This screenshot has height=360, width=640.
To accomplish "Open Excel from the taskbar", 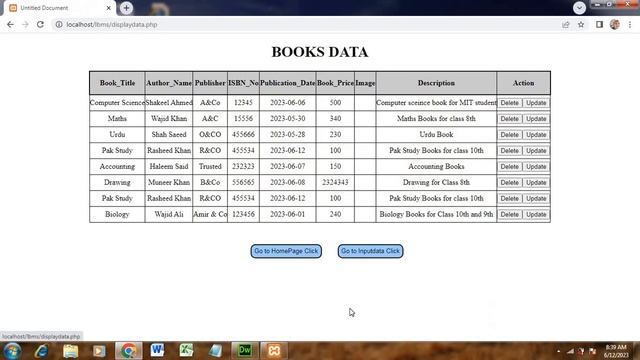I will click(186, 350).
